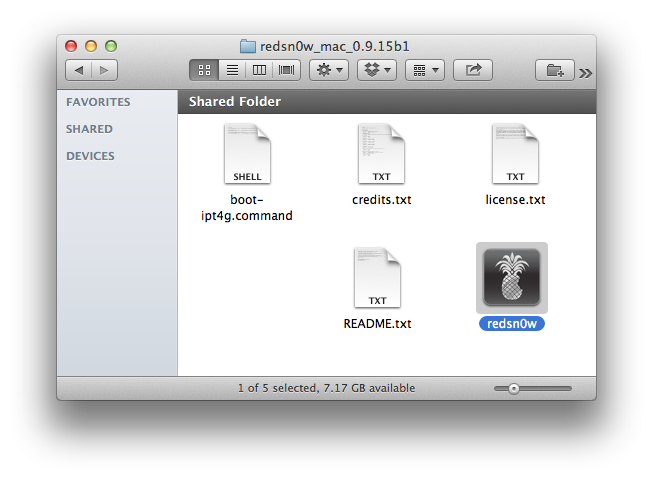Open the Action gear menu

(329, 70)
